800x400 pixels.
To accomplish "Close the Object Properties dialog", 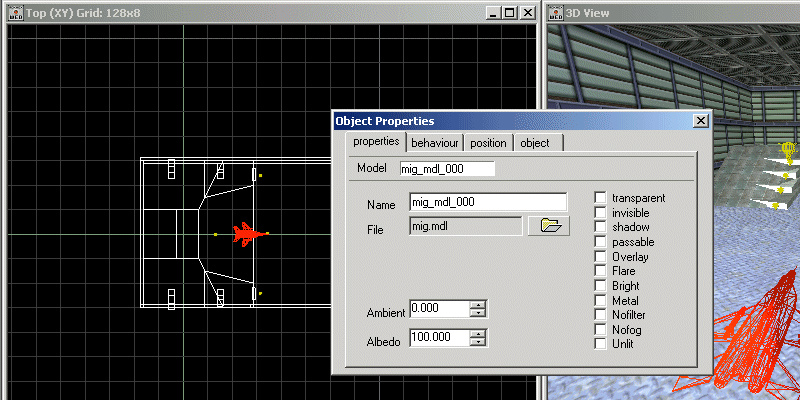I will [700, 121].
